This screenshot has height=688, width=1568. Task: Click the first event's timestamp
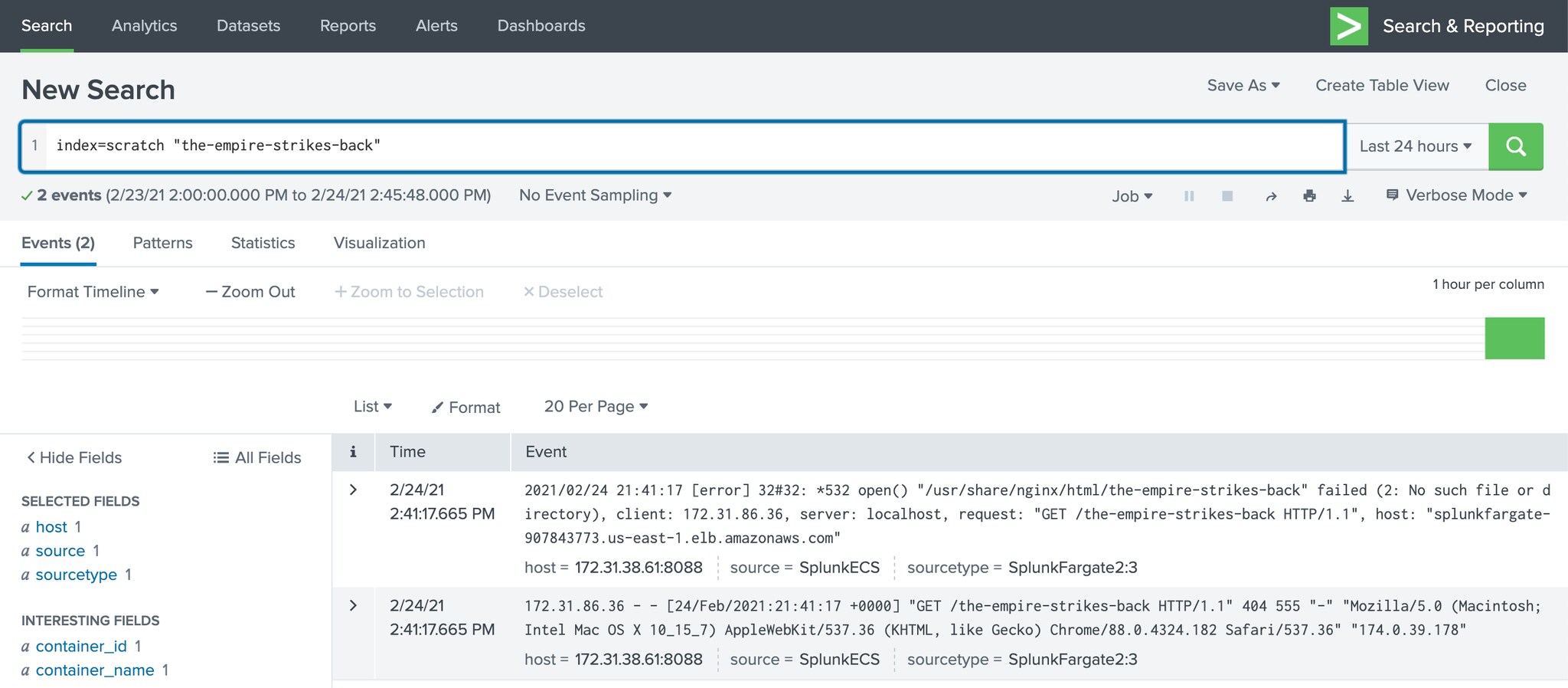(442, 502)
